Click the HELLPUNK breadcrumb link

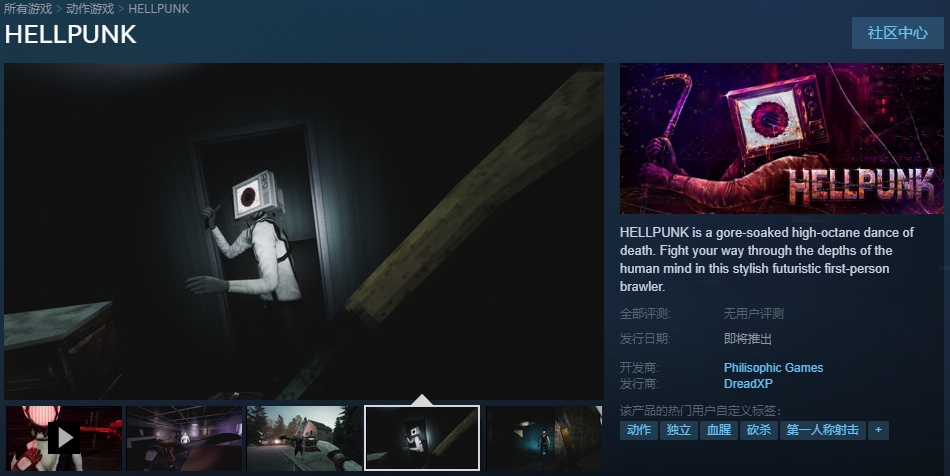[159, 8]
